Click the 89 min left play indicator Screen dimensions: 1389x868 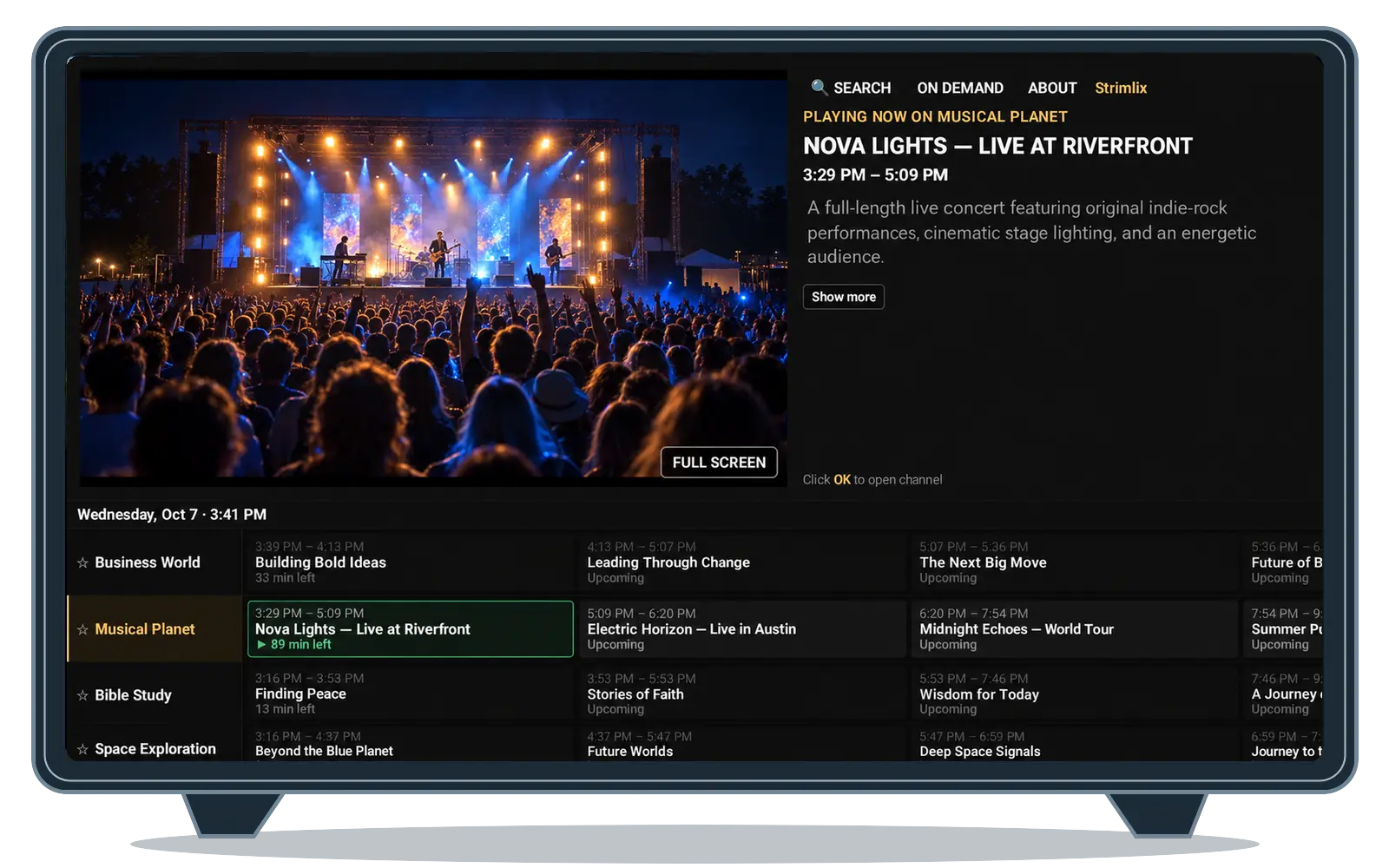[x=294, y=644]
